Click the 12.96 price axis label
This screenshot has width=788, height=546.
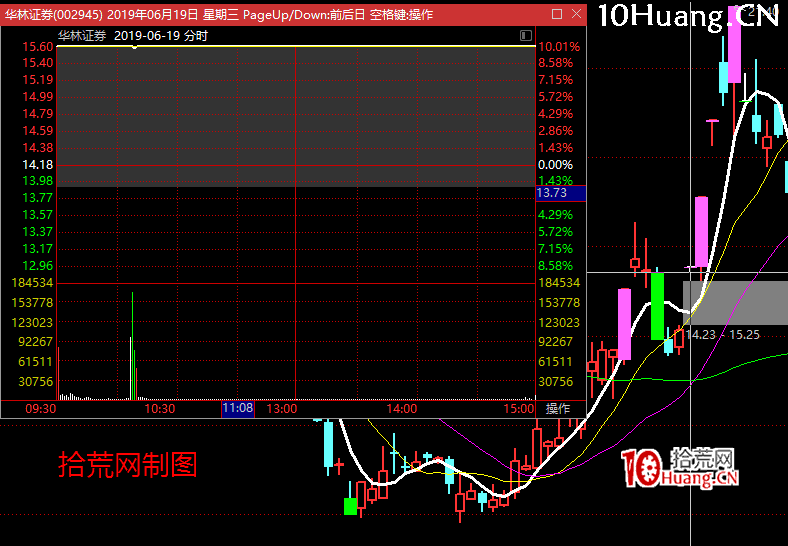click(38, 265)
